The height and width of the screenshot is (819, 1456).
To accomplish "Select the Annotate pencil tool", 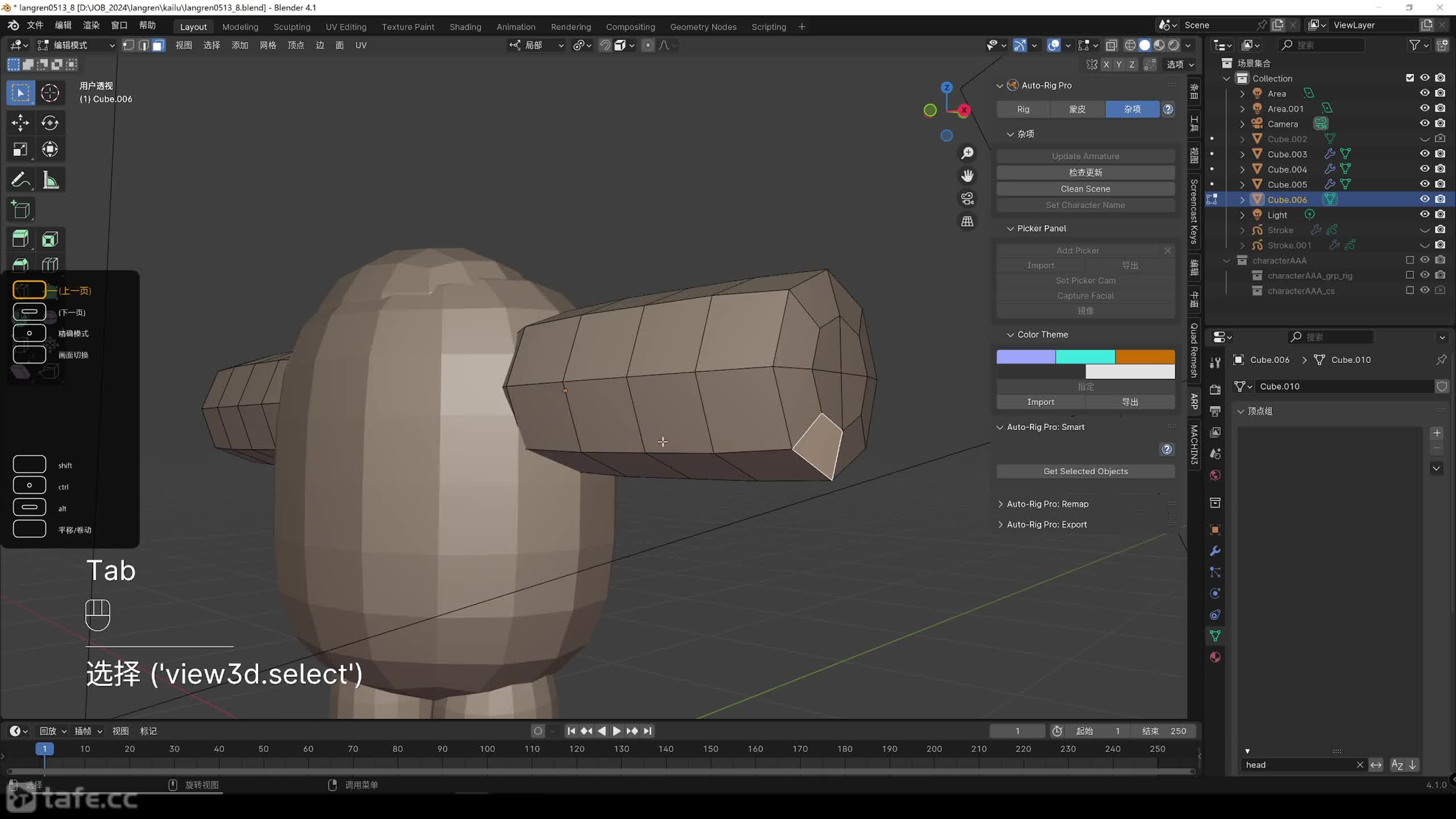I will 20,180.
